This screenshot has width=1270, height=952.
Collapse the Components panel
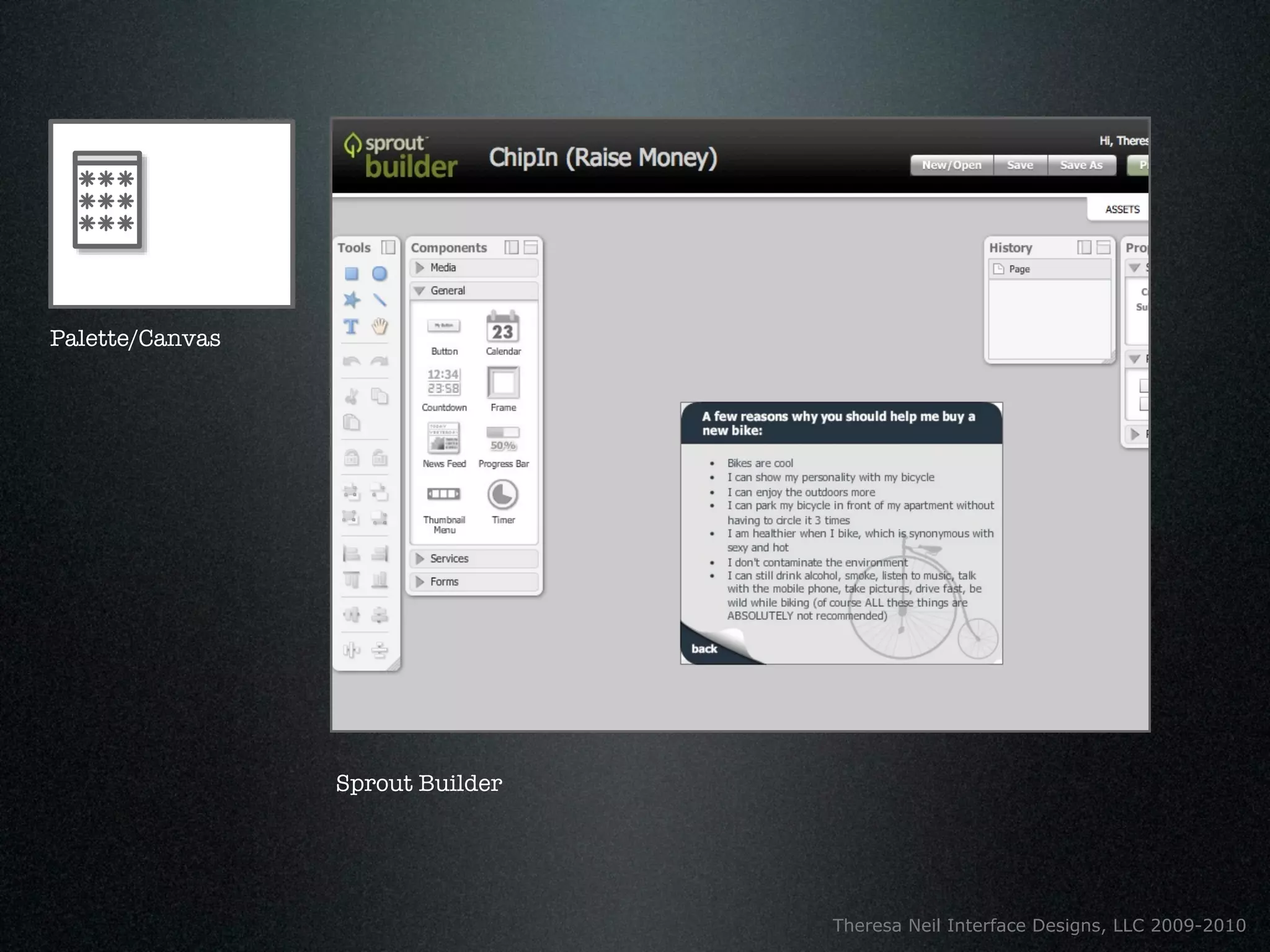pyautogui.click(x=531, y=247)
